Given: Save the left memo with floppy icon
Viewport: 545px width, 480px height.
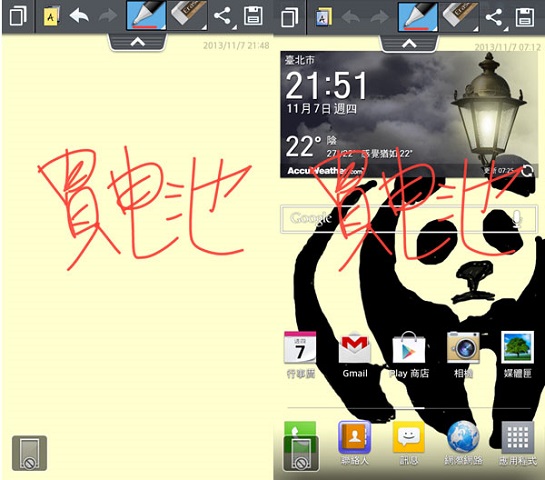Looking at the screenshot, I should coord(253,16).
